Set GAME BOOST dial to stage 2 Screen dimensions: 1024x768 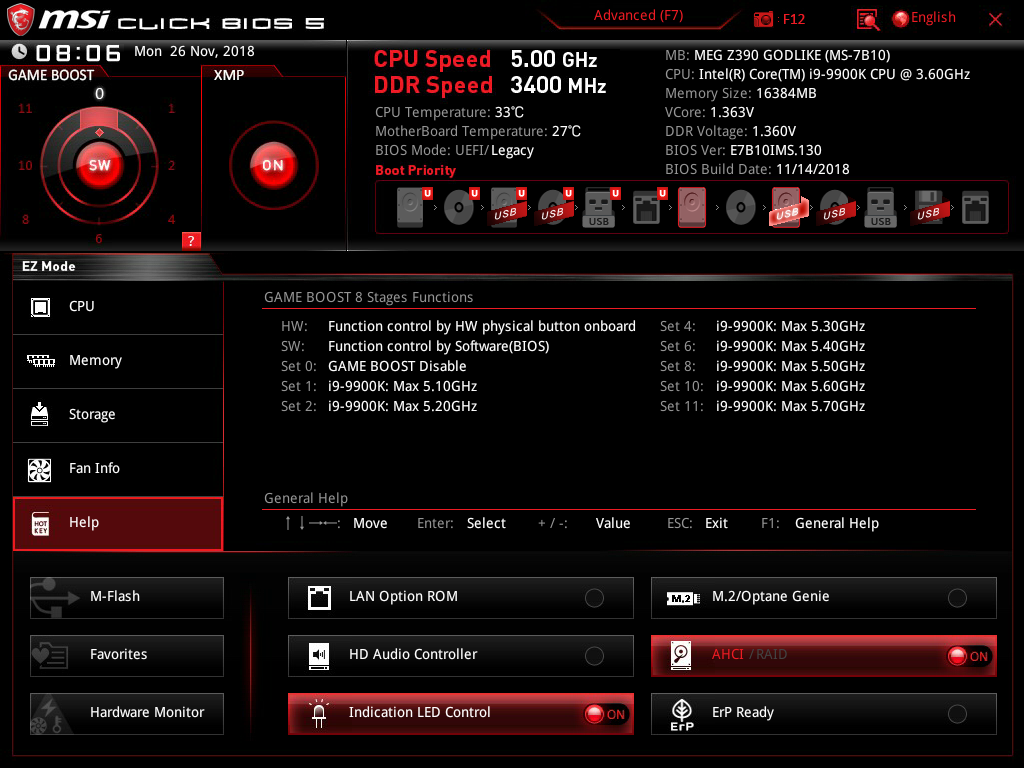pyautogui.click(x=172, y=165)
